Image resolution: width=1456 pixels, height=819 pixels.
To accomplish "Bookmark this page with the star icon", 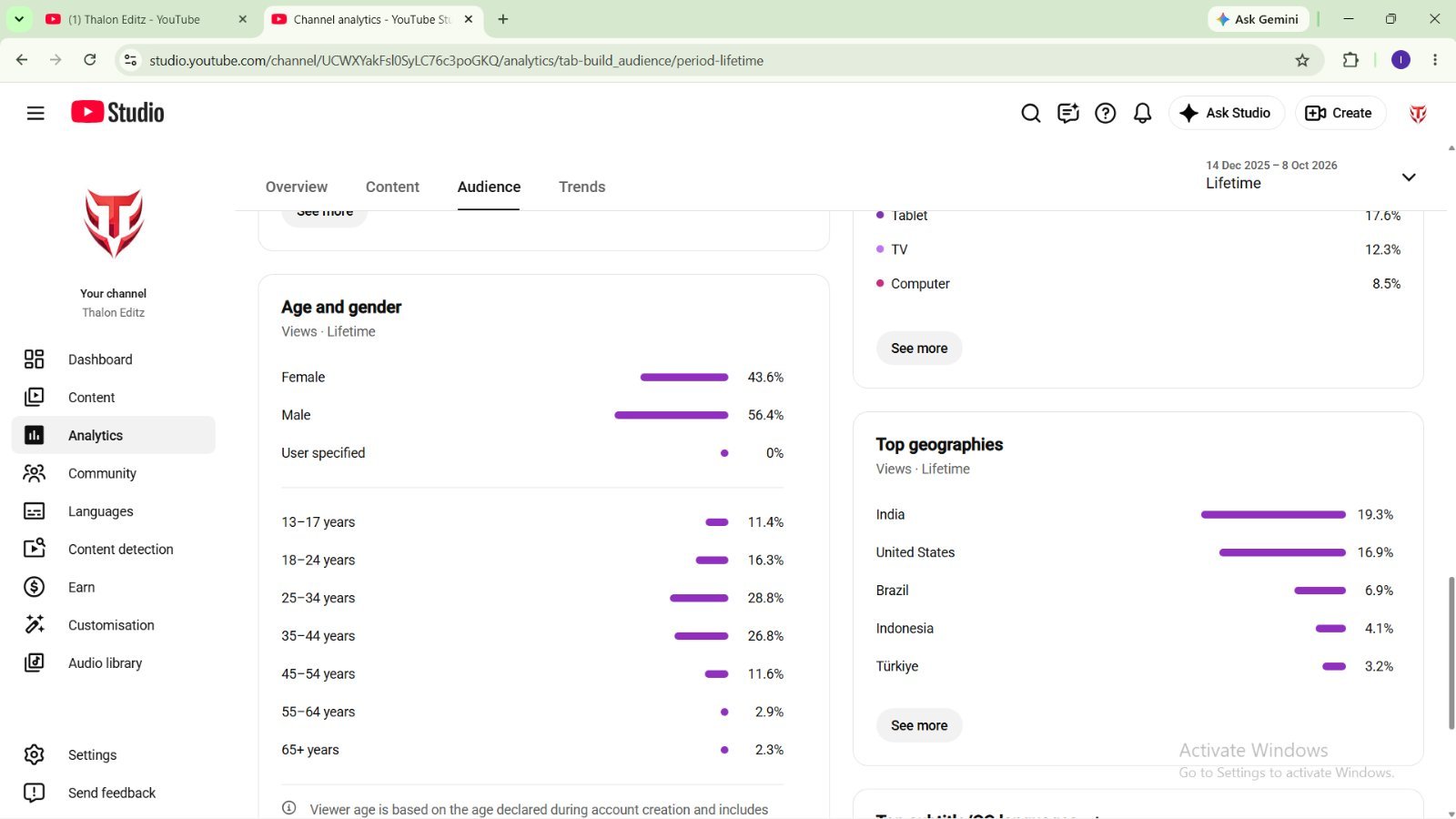I will pyautogui.click(x=1302, y=60).
